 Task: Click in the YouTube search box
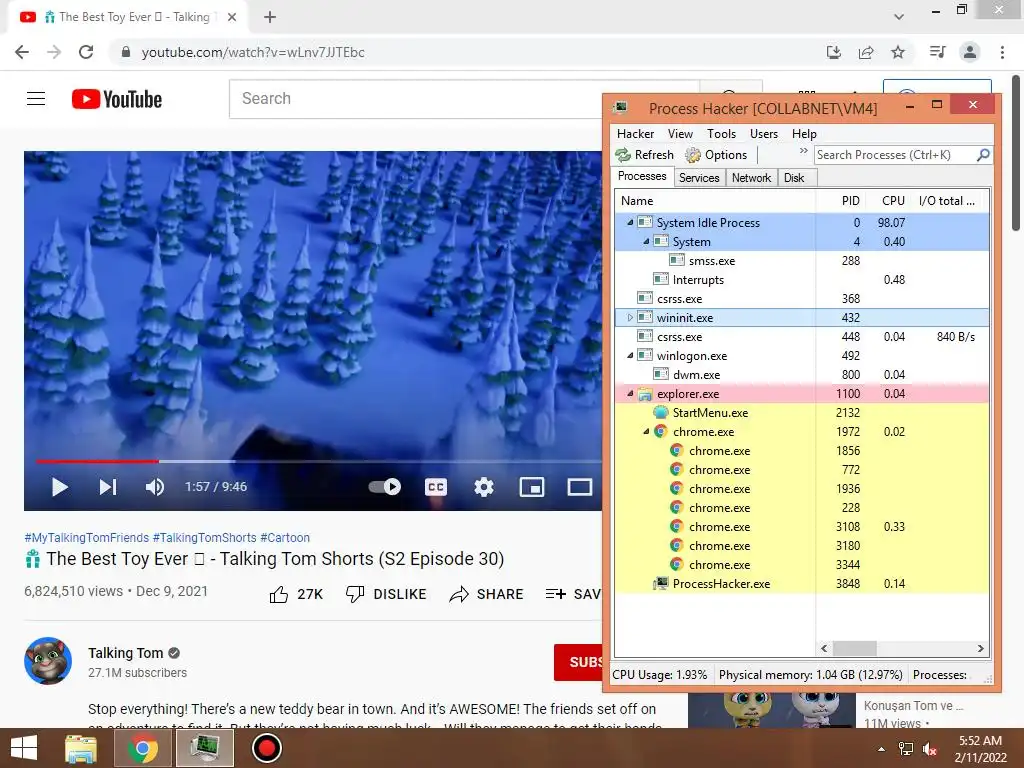tap(464, 99)
